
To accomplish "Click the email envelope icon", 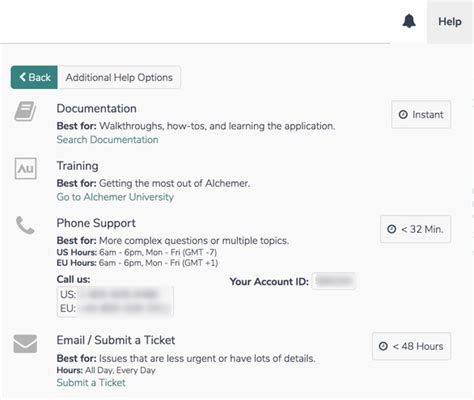I will 25,344.
